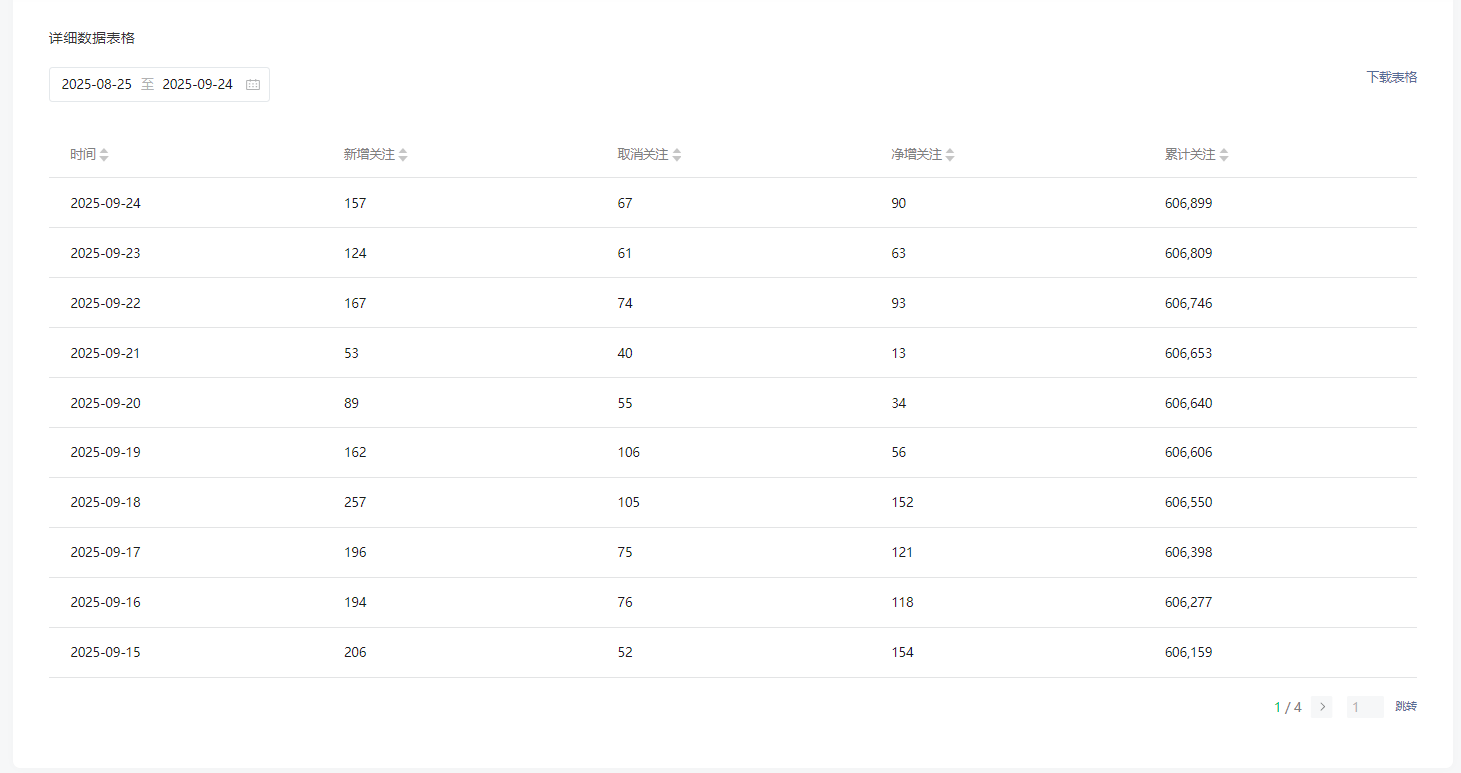Sort table by 取消关注 column arrows

677,155
